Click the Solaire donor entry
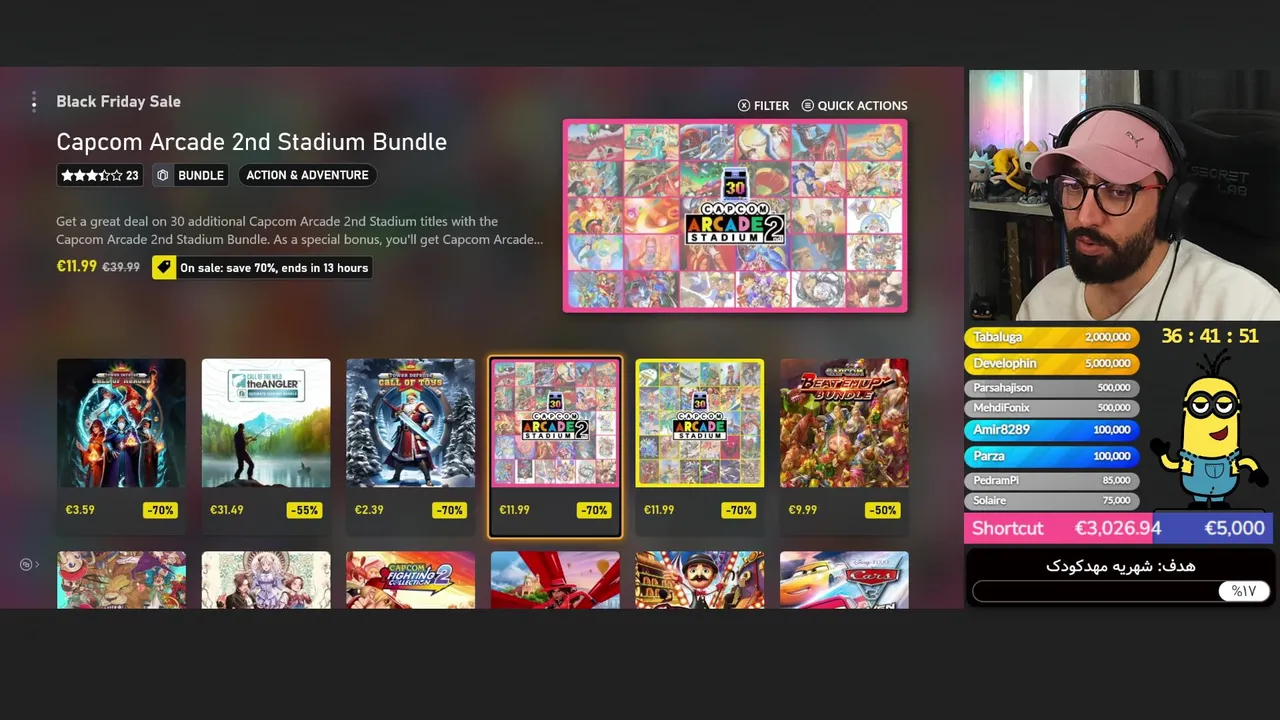This screenshot has width=1280, height=720. click(1052, 500)
